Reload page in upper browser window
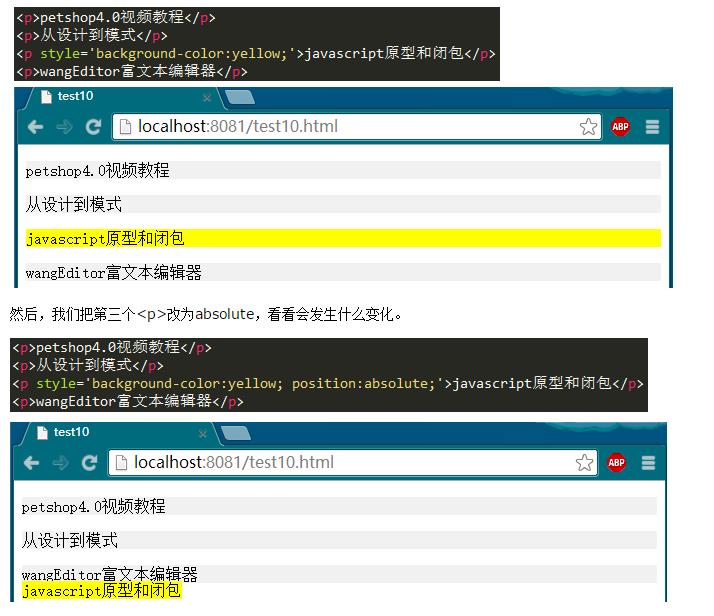Screen dimensions: 714x616 click(x=93, y=127)
